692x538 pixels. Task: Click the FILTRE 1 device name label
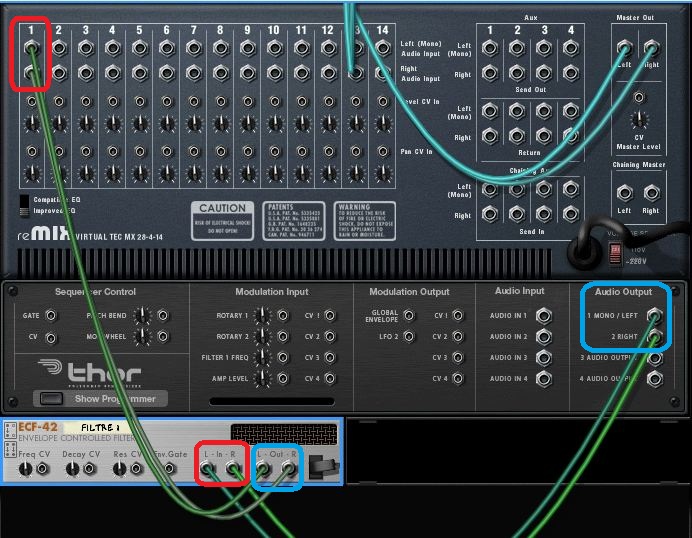click(101, 427)
